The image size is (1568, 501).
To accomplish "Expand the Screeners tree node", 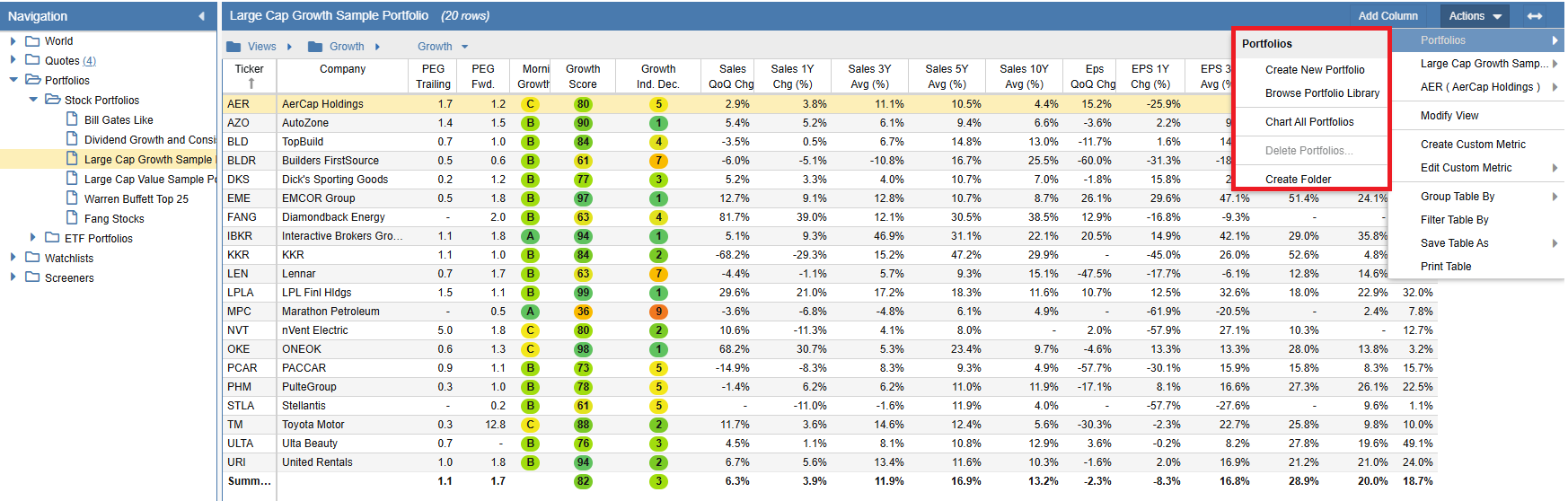I will click(x=13, y=277).
